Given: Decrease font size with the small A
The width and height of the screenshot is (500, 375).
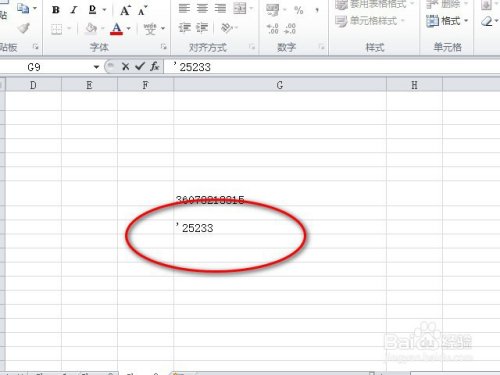Looking at the screenshot, I should tap(143, 10).
